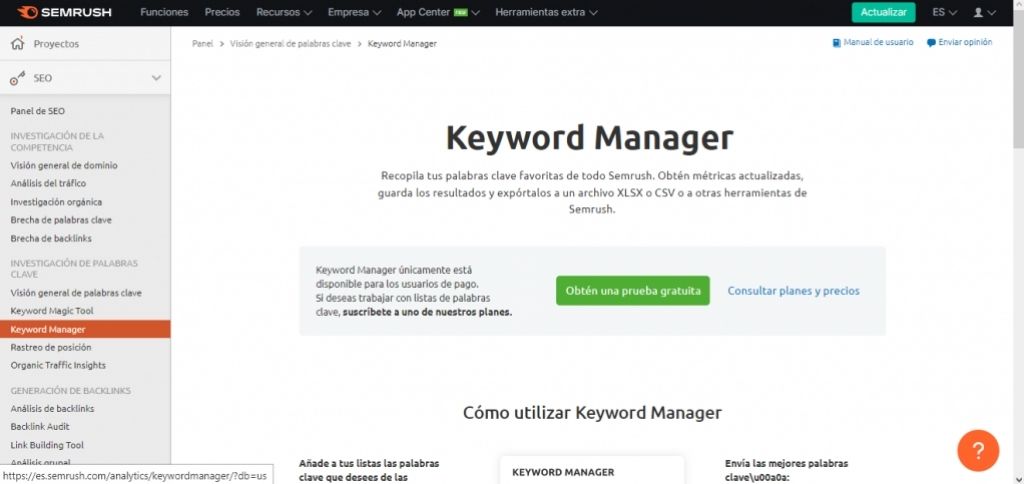Image resolution: width=1024 pixels, height=484 pixels.
Task: Open sidebar Visión general de palabras clave
Action: tap(76, 293)
